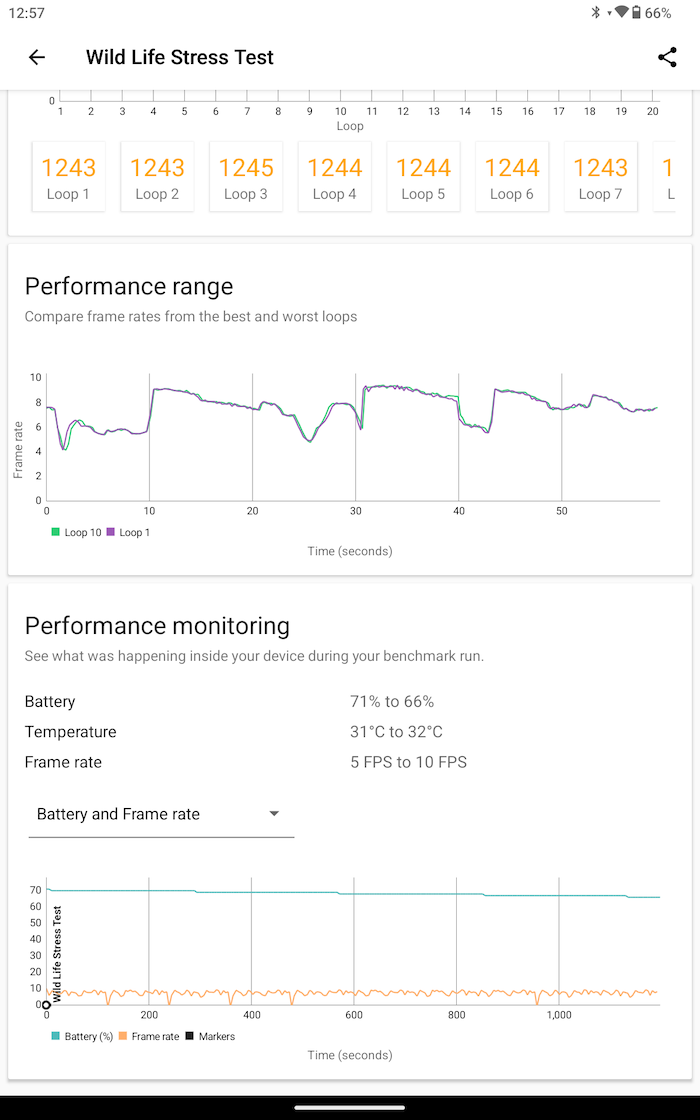Screen dimensions: 700x1120
Task: Toggle the Loop 10 legend entry
Action: (x=76, y=532)
